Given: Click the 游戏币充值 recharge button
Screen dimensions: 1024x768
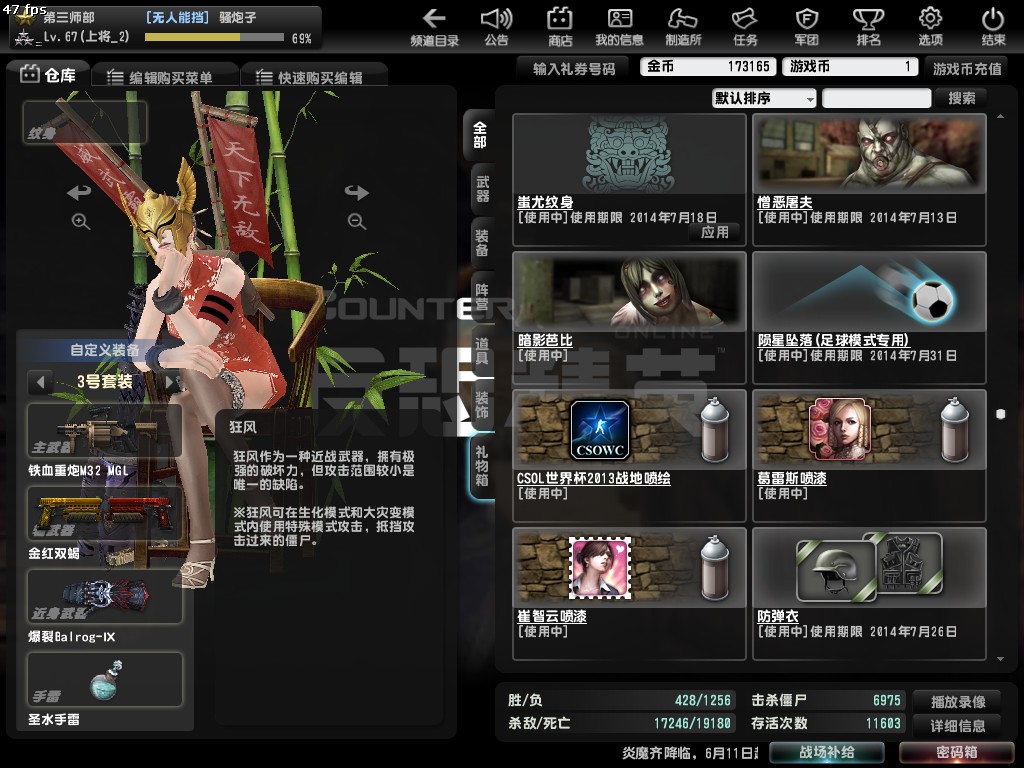Looking at the screenshot, I should pos(967,69).
